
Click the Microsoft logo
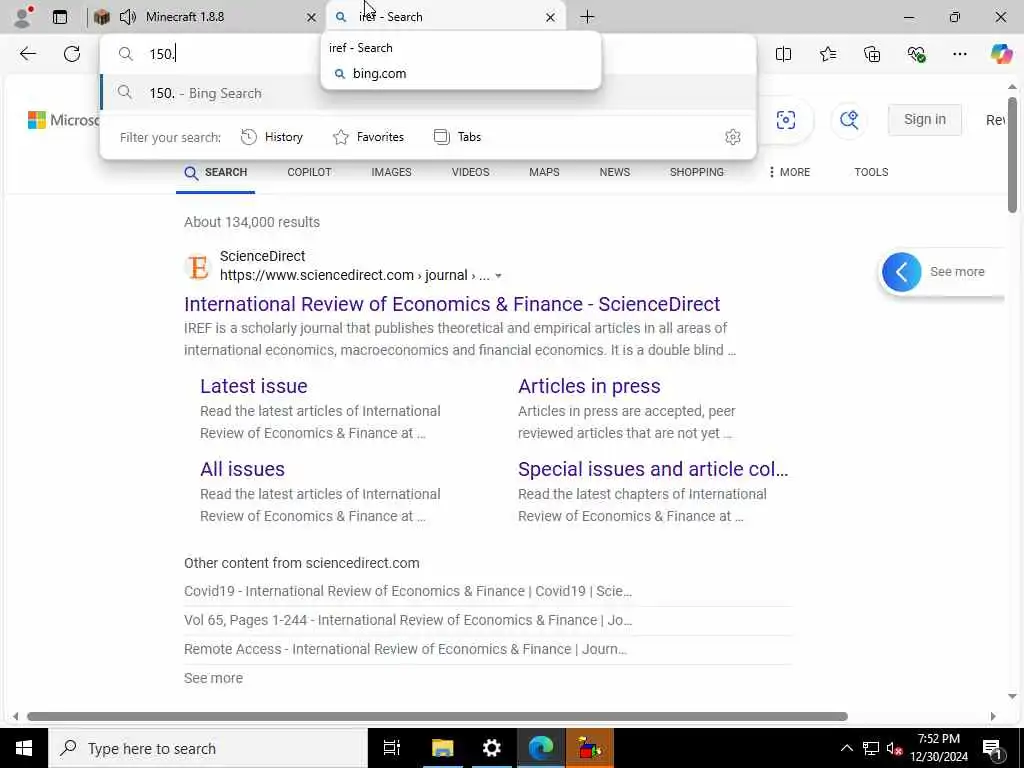(63, 120)
